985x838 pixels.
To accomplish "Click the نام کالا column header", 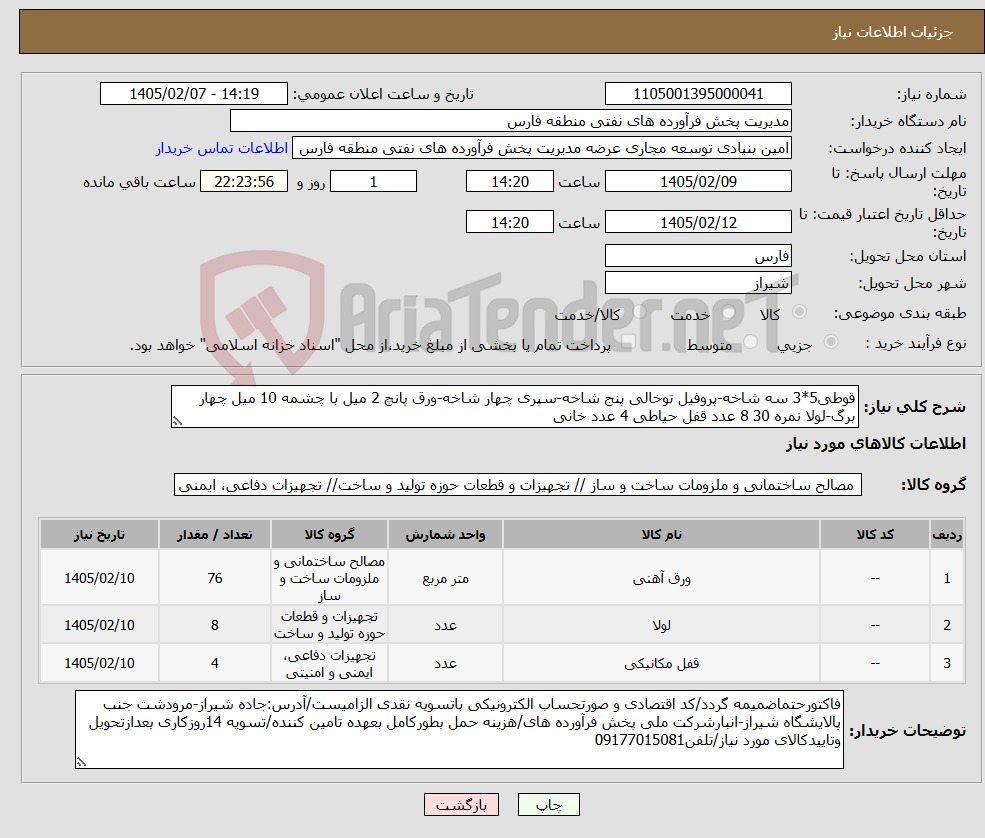I will pyautogui.click(x=661, y=535).
